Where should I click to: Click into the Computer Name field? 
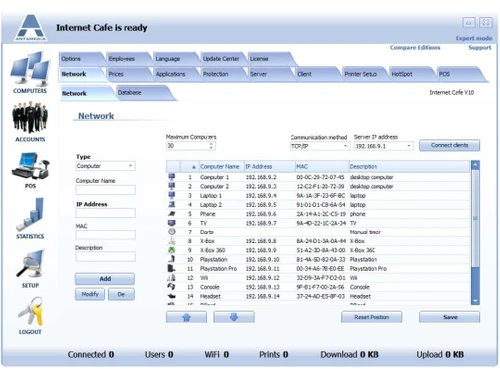pyautogui.click(x=106, y=190)
